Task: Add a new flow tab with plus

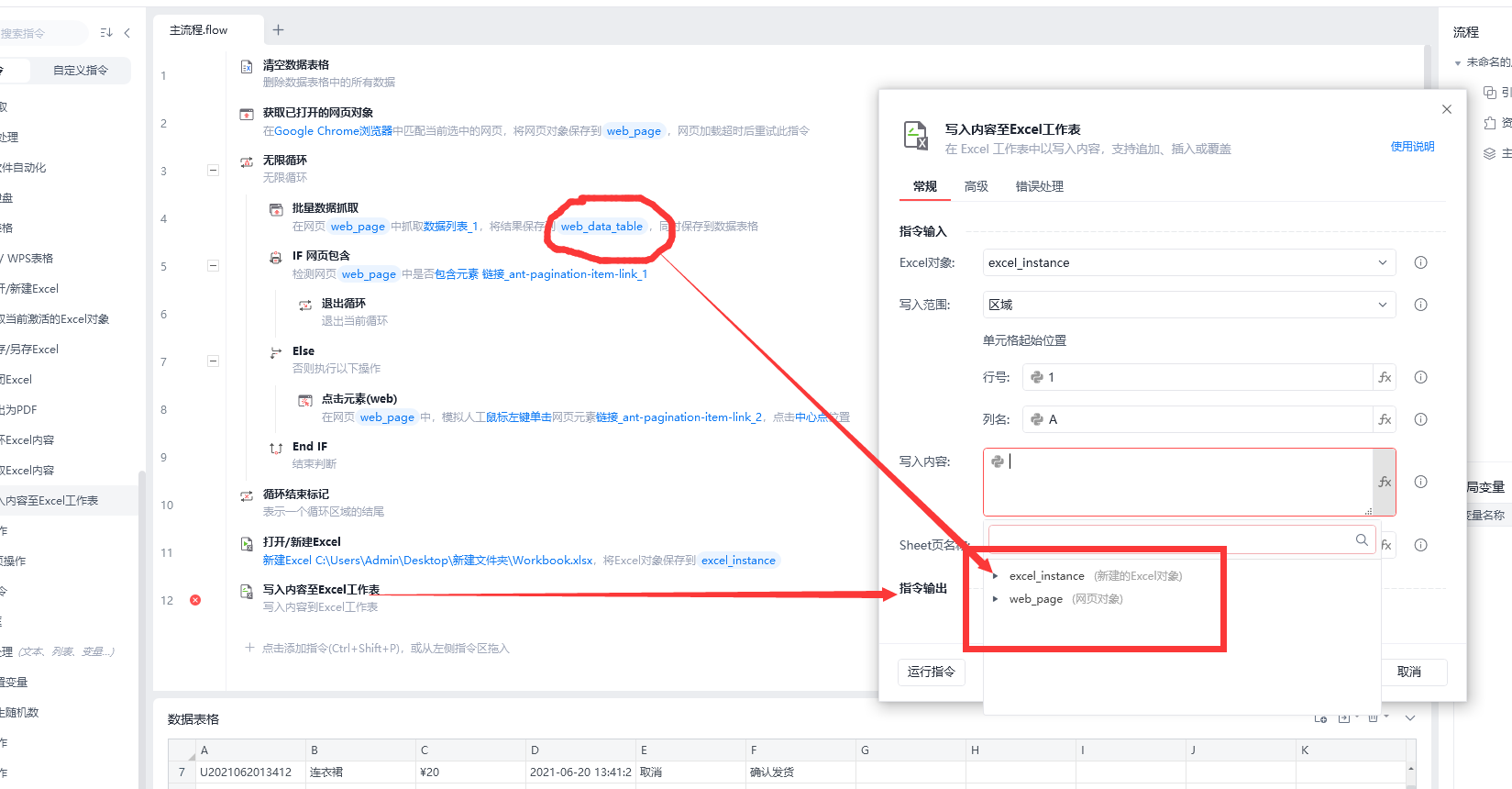Action: (279, 30)
